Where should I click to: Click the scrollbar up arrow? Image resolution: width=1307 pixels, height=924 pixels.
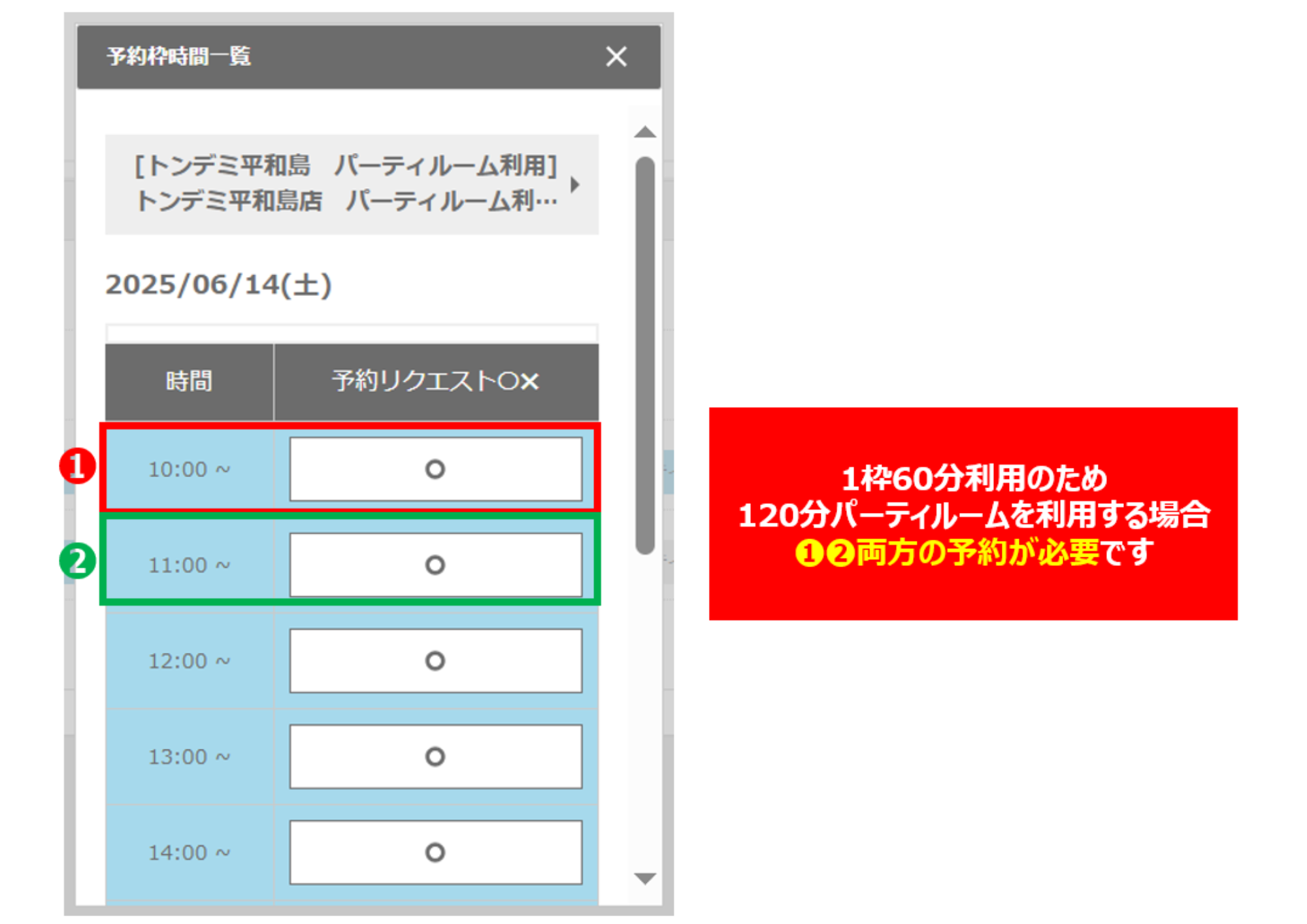click(x=645, y=132)
